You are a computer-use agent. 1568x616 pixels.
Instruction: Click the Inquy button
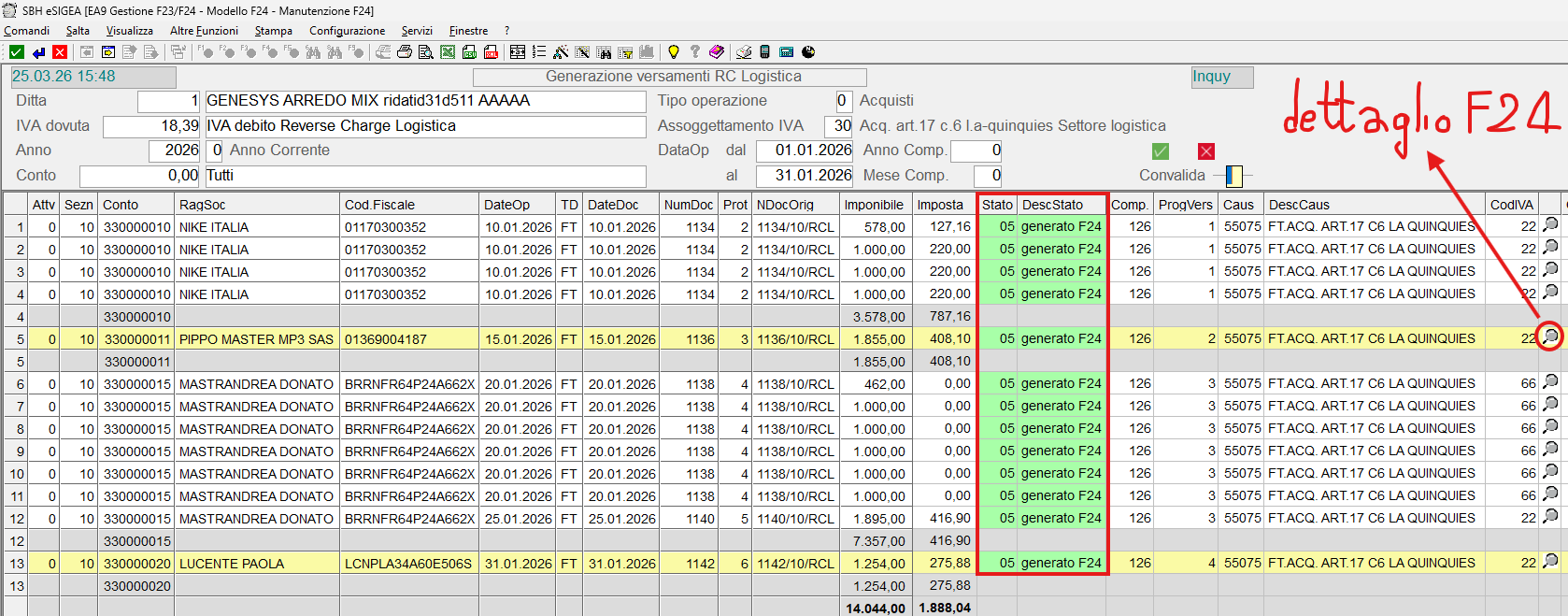(x=1221, y=77)
